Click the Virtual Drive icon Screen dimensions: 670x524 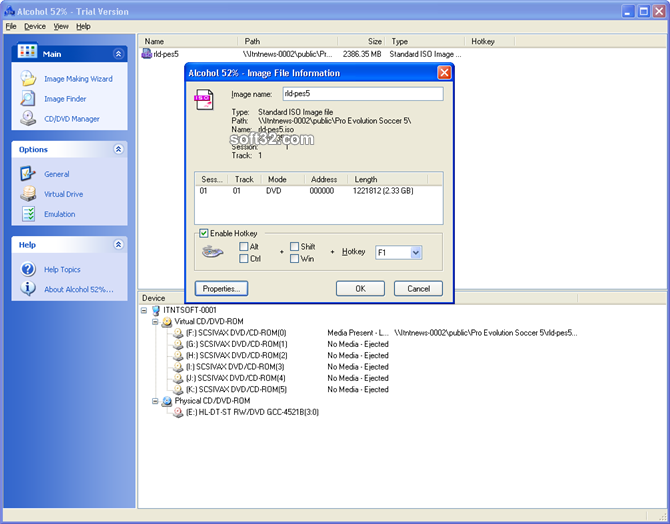click(28, 194)
